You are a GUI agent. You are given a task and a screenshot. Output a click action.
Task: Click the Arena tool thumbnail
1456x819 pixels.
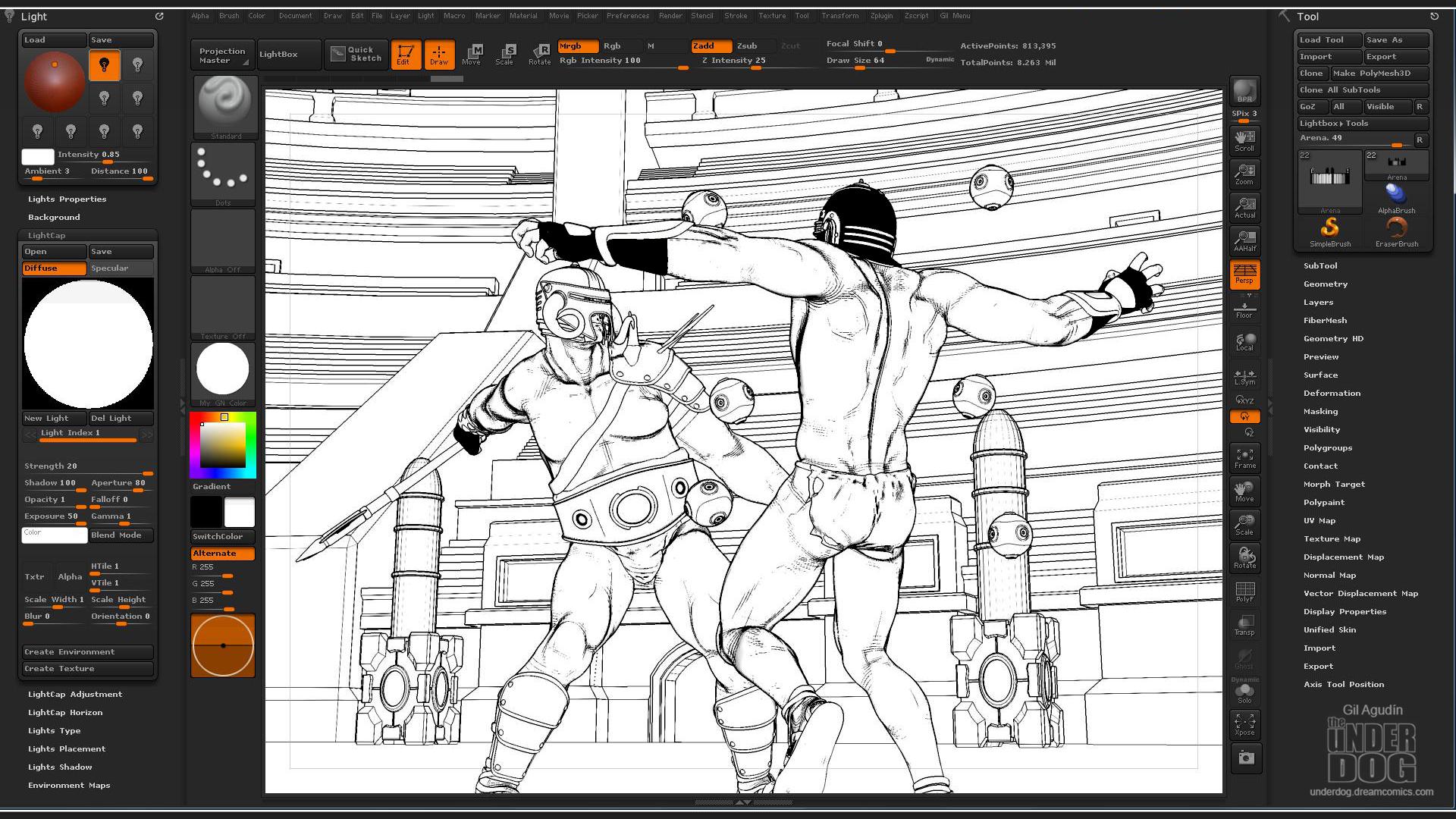[1330, 182]
